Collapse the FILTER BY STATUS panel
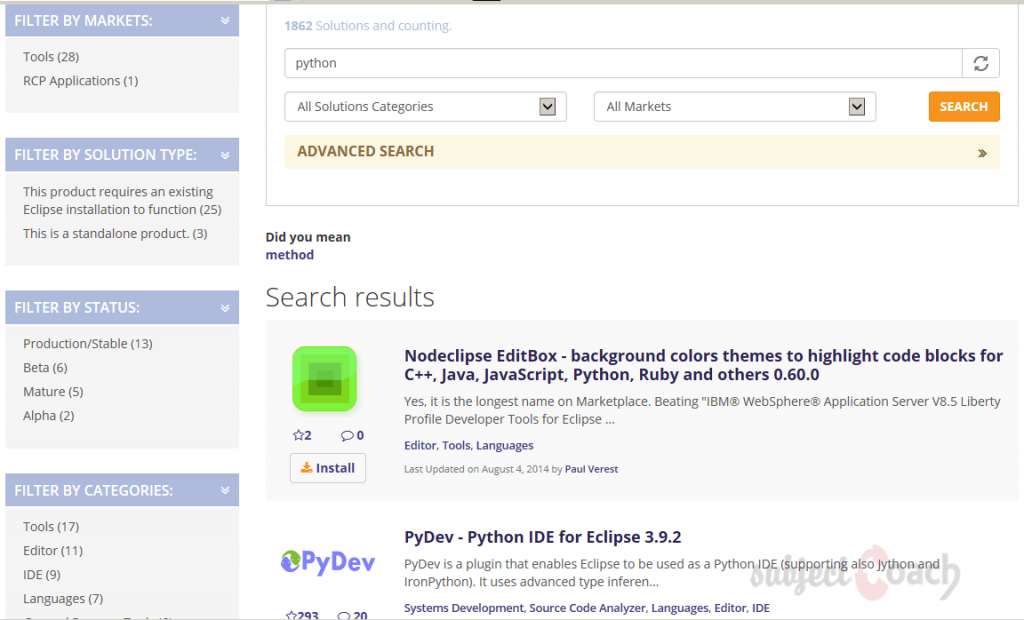This screenshot has width=1024, height=620. pos(224,307)
